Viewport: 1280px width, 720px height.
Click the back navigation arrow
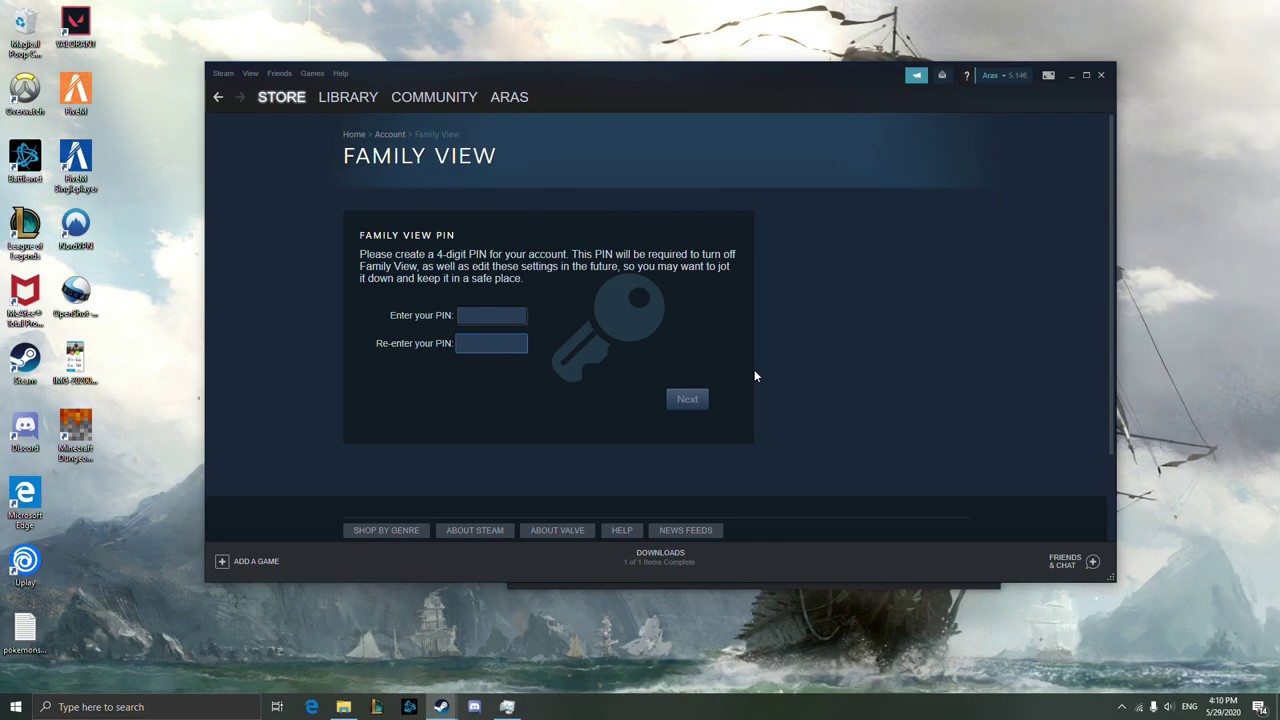(218, 96)
